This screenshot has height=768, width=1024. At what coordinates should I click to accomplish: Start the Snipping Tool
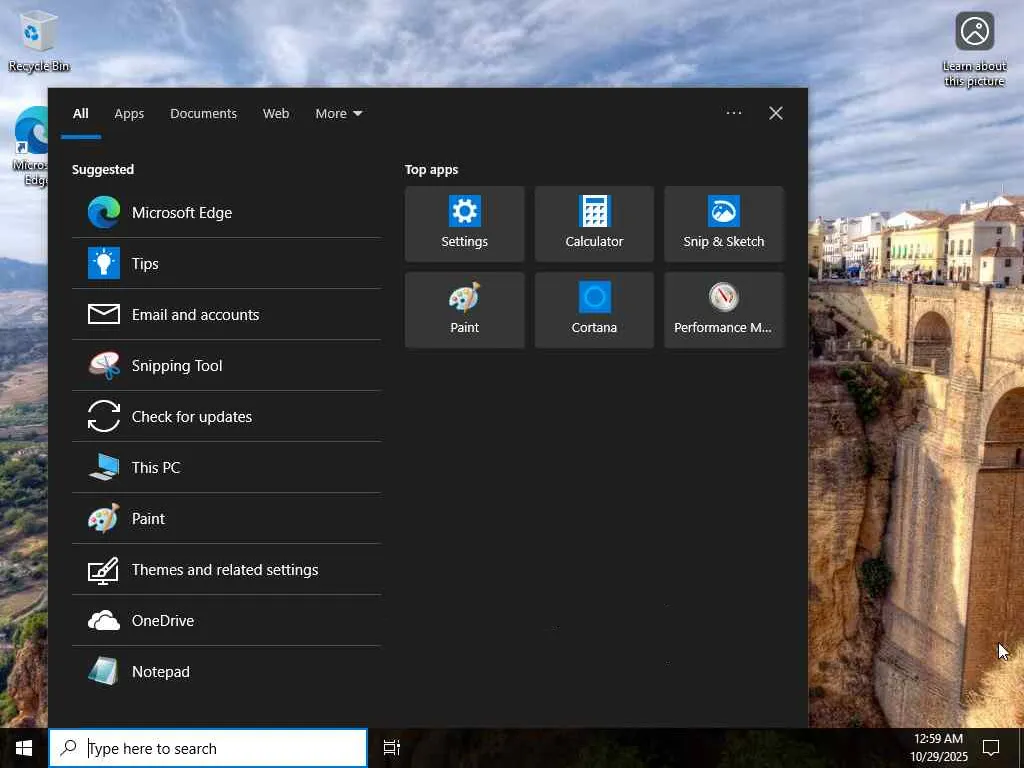pyautogui.click(x=226, y=365)
